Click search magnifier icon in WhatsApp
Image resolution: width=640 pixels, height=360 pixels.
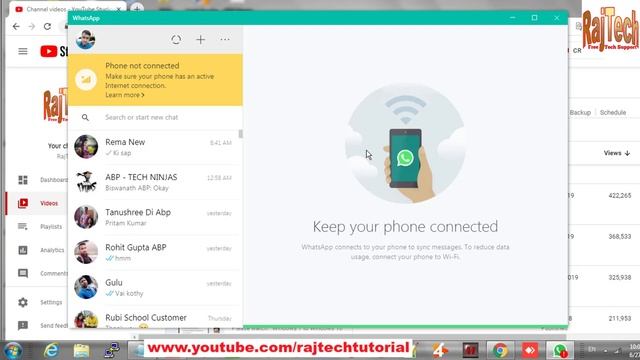85,118
